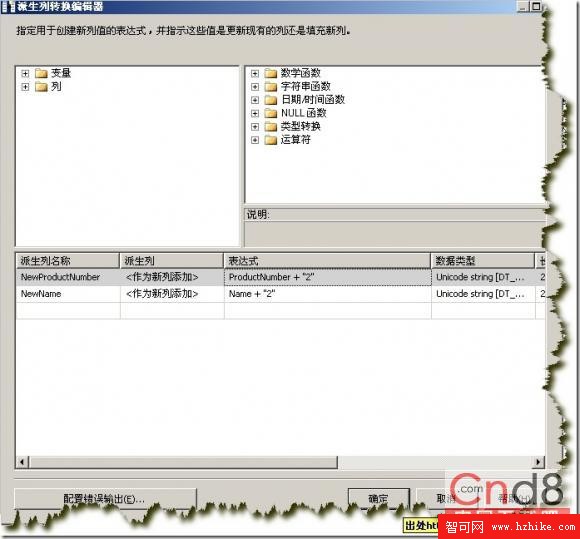Click the 派生列转换编辑器 title bar icon
This screenshot has width=580, height=539.
[x=8, y=7]
